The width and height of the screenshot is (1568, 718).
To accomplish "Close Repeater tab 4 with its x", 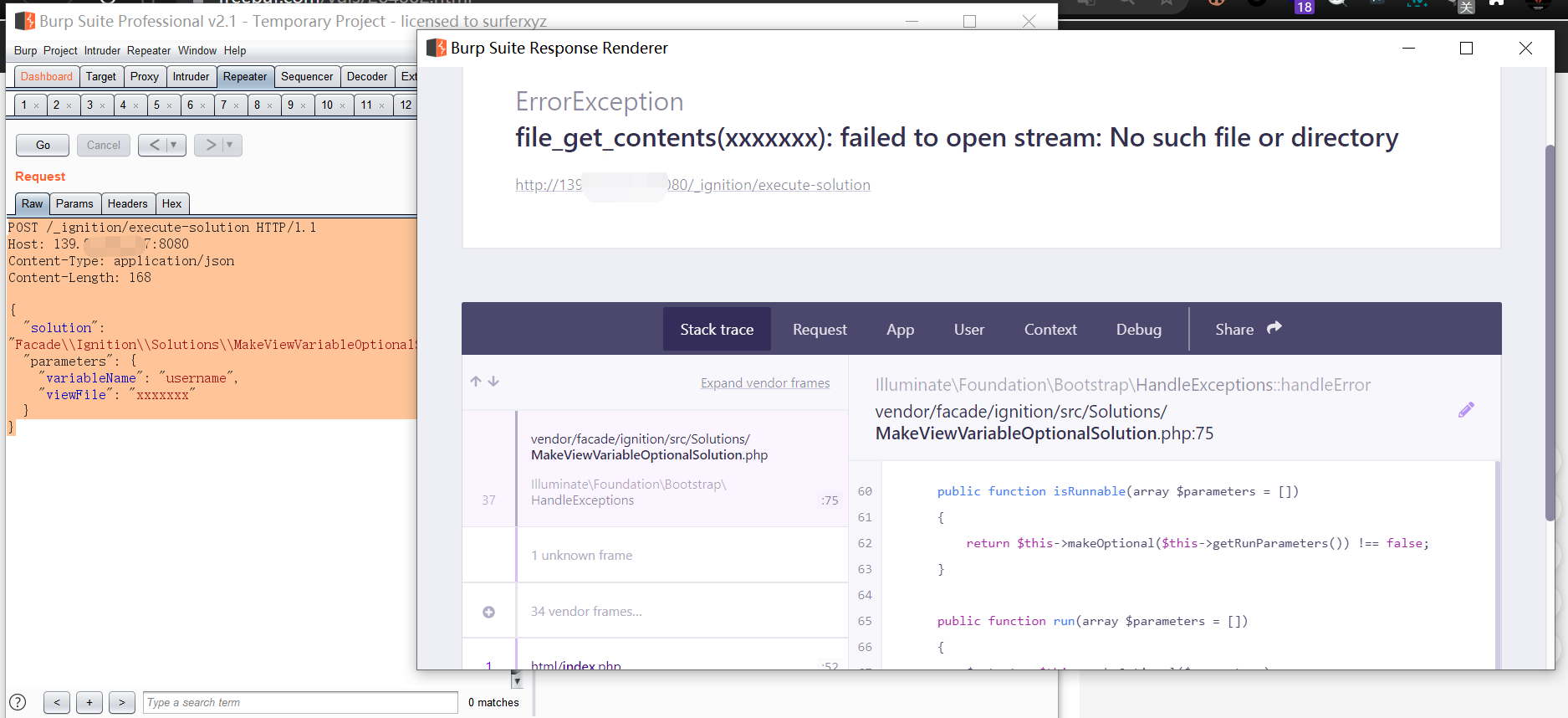I will tap(135, 105).
